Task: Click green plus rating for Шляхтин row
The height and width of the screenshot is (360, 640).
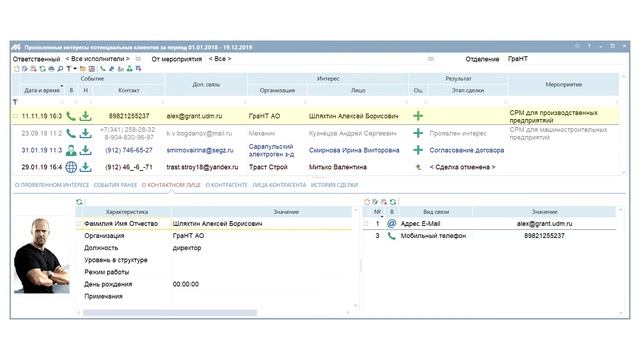Action: 418,116
